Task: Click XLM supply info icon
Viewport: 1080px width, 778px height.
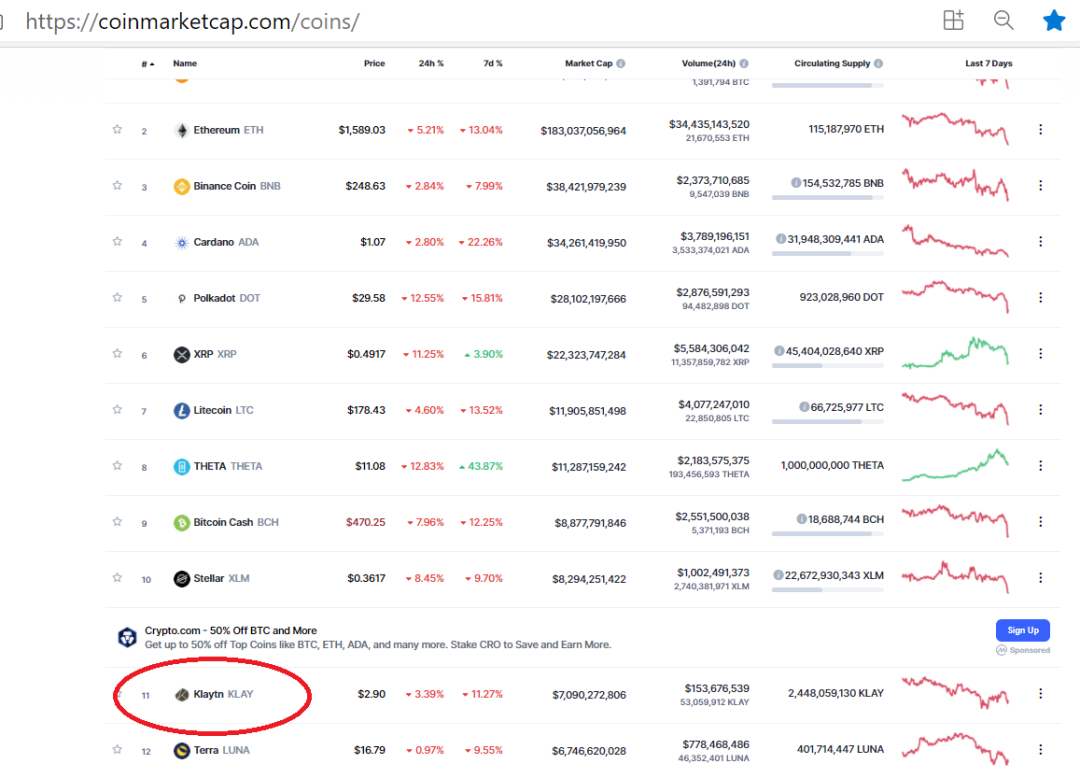Action: (x=778, y=575)
